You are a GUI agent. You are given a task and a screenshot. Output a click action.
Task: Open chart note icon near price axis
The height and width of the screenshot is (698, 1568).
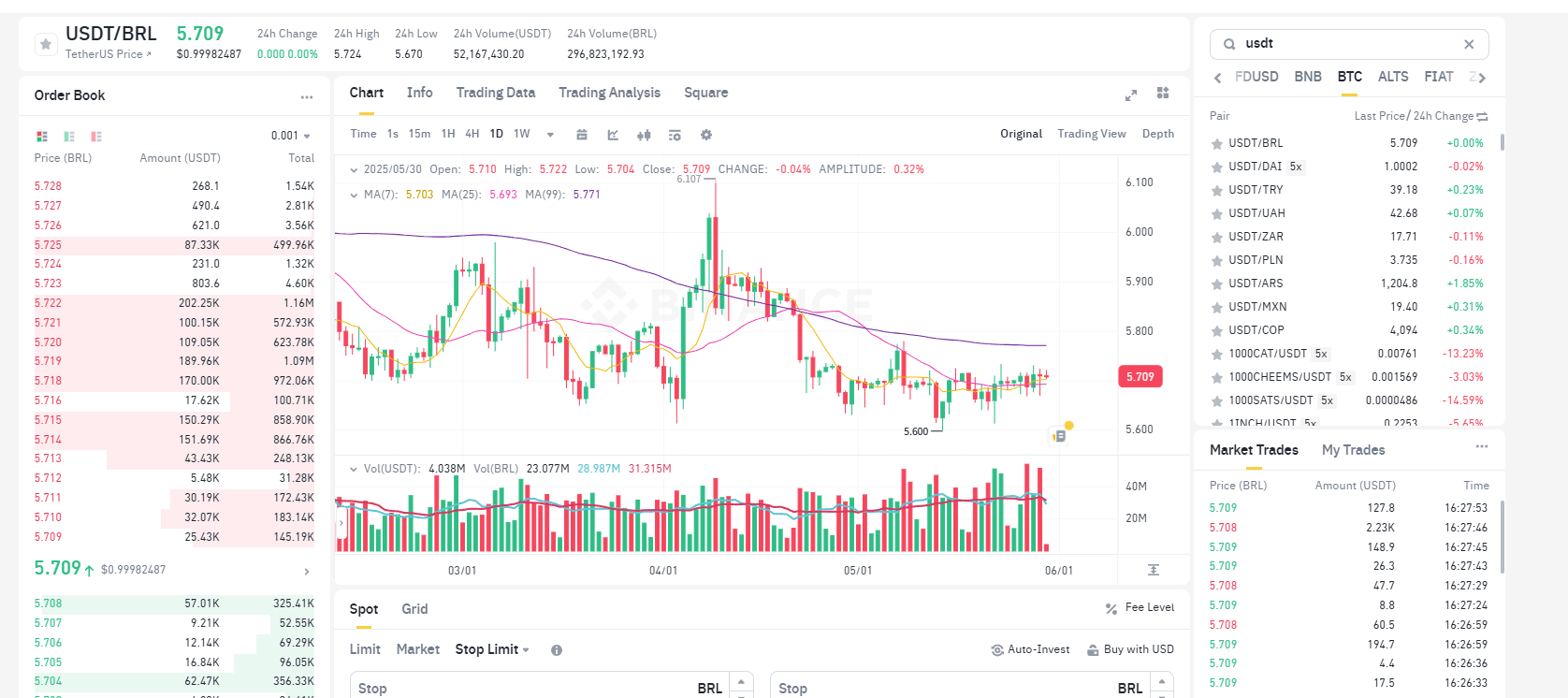(1059, 436)
